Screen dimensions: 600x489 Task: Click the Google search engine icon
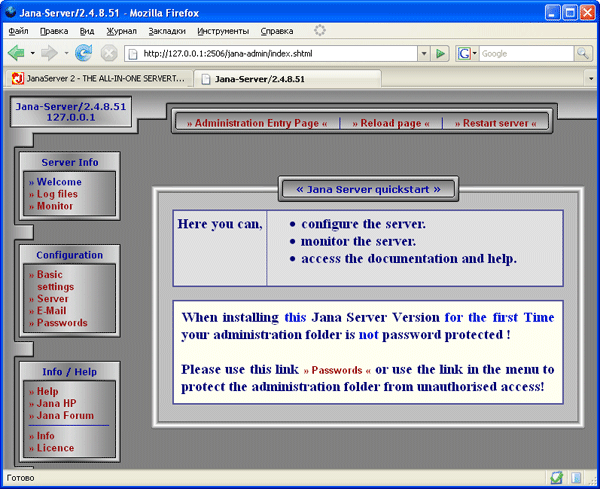464,54
